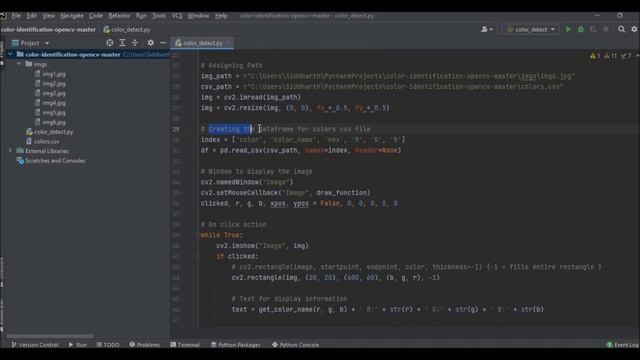
Task: Open Problems tool window
Action: point(144,344)
